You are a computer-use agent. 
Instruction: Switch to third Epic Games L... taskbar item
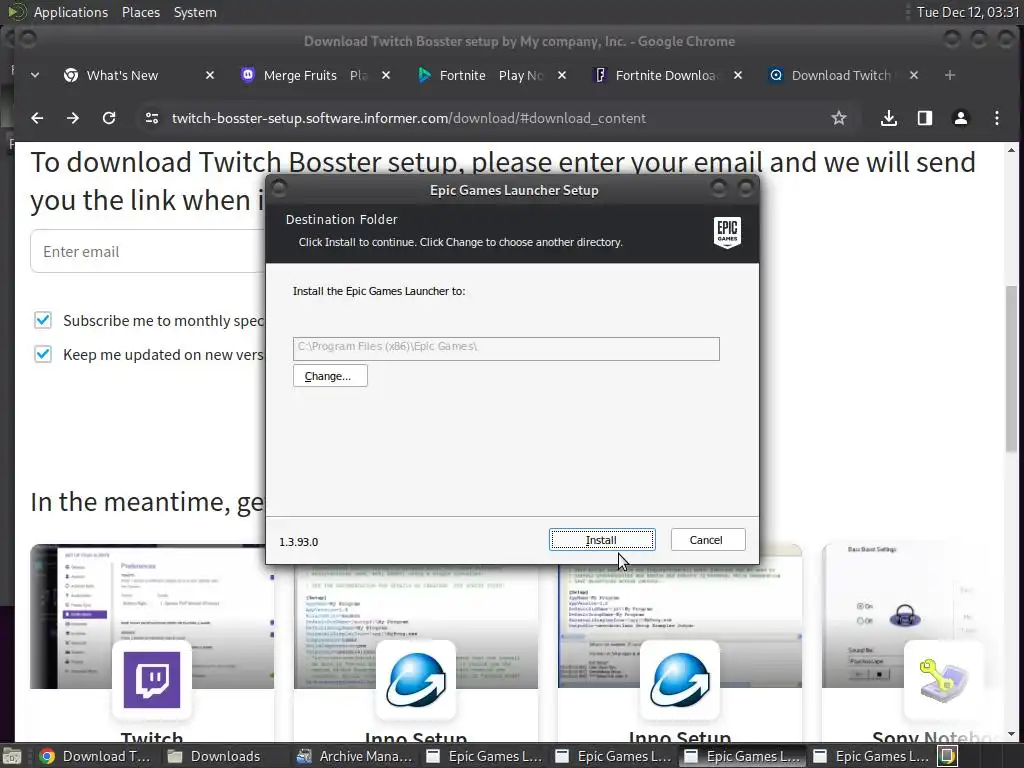click(743, 756)
